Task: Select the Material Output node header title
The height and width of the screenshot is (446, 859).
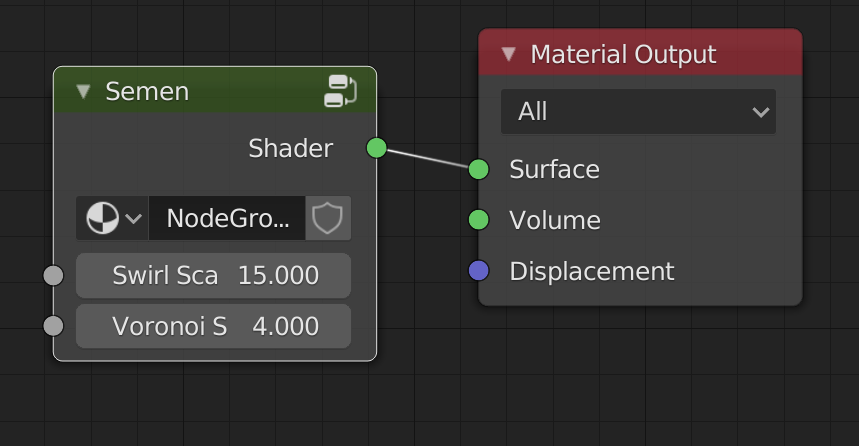Action: tap(623, 54)
